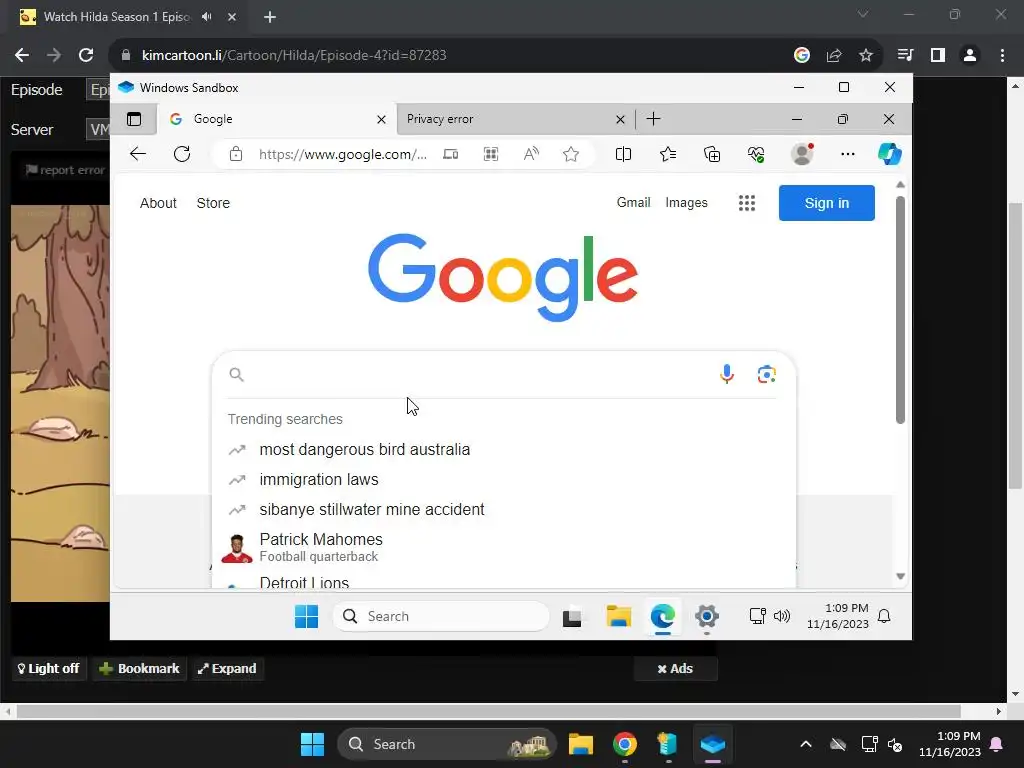Open Sandbox notification bell
The width and height of the screenshot is (1024, 768).
[x=884, y=616]
